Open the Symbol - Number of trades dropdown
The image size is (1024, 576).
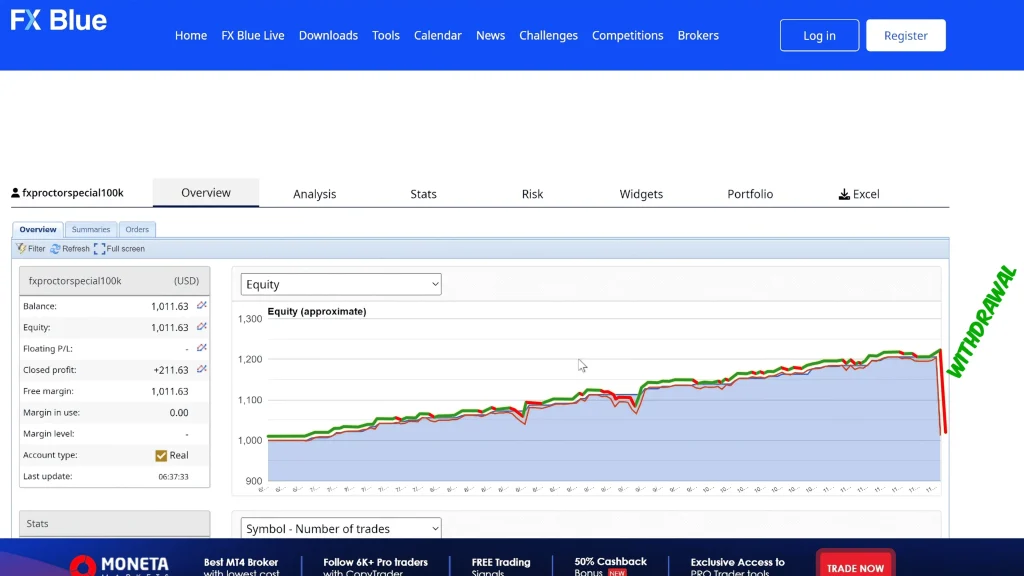click(x=341, y=528)
